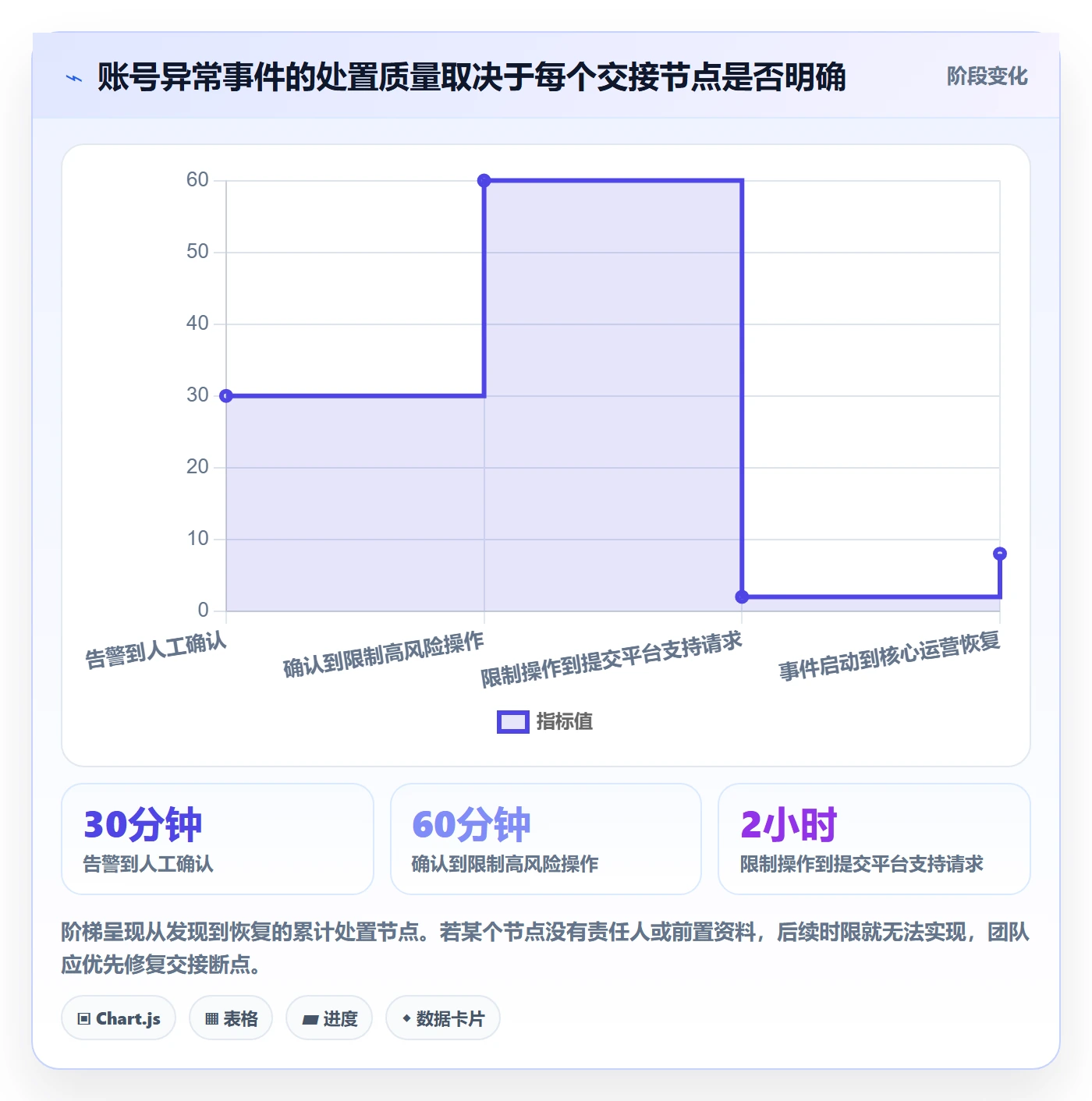Click the y-axis tick label 10
Image resolution: width=1092 pixels, height=1101 pixels.
click(x=197, y=539)
